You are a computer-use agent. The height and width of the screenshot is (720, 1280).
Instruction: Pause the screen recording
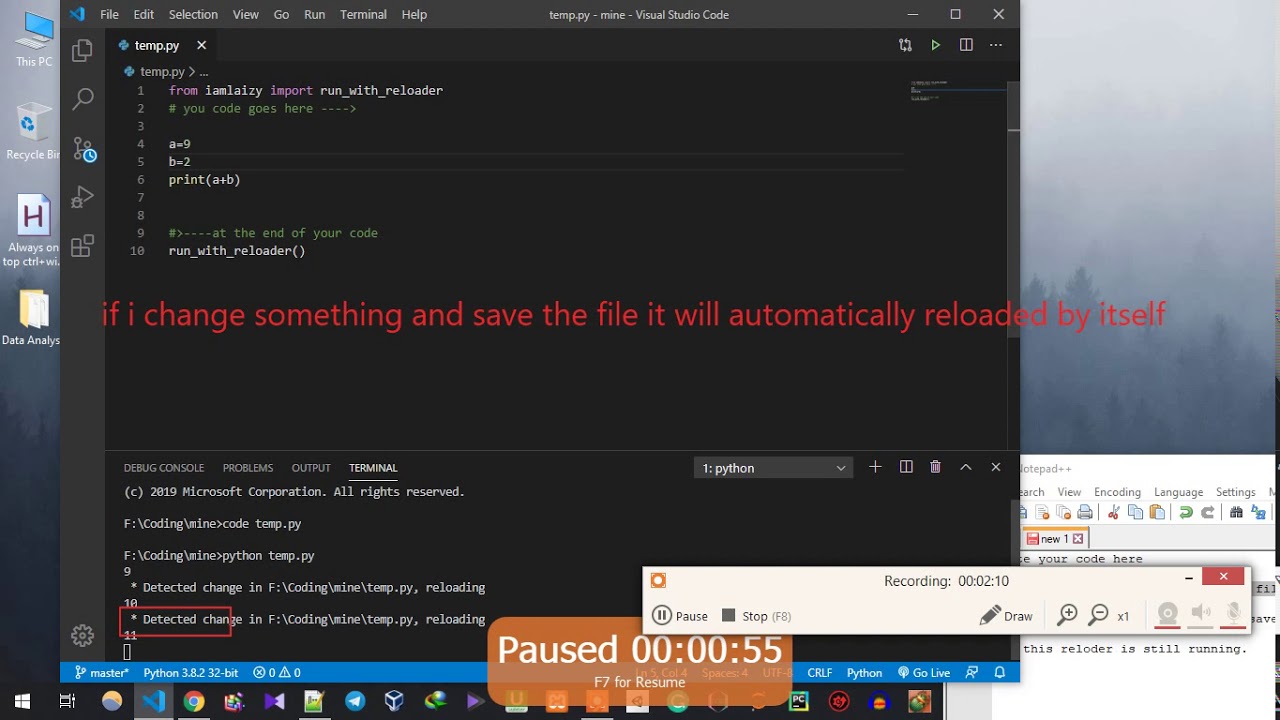coord(680,616)
